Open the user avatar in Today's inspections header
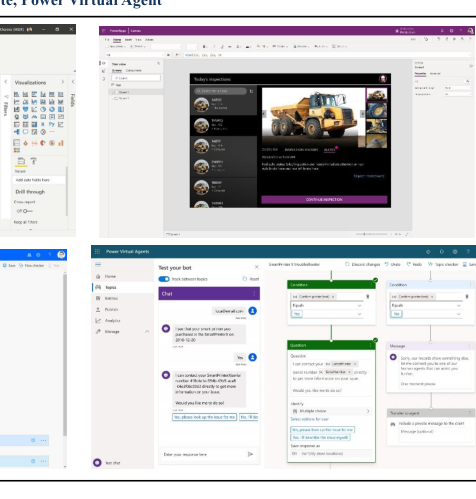The image size is (476, 499). (x=383, y=79)
